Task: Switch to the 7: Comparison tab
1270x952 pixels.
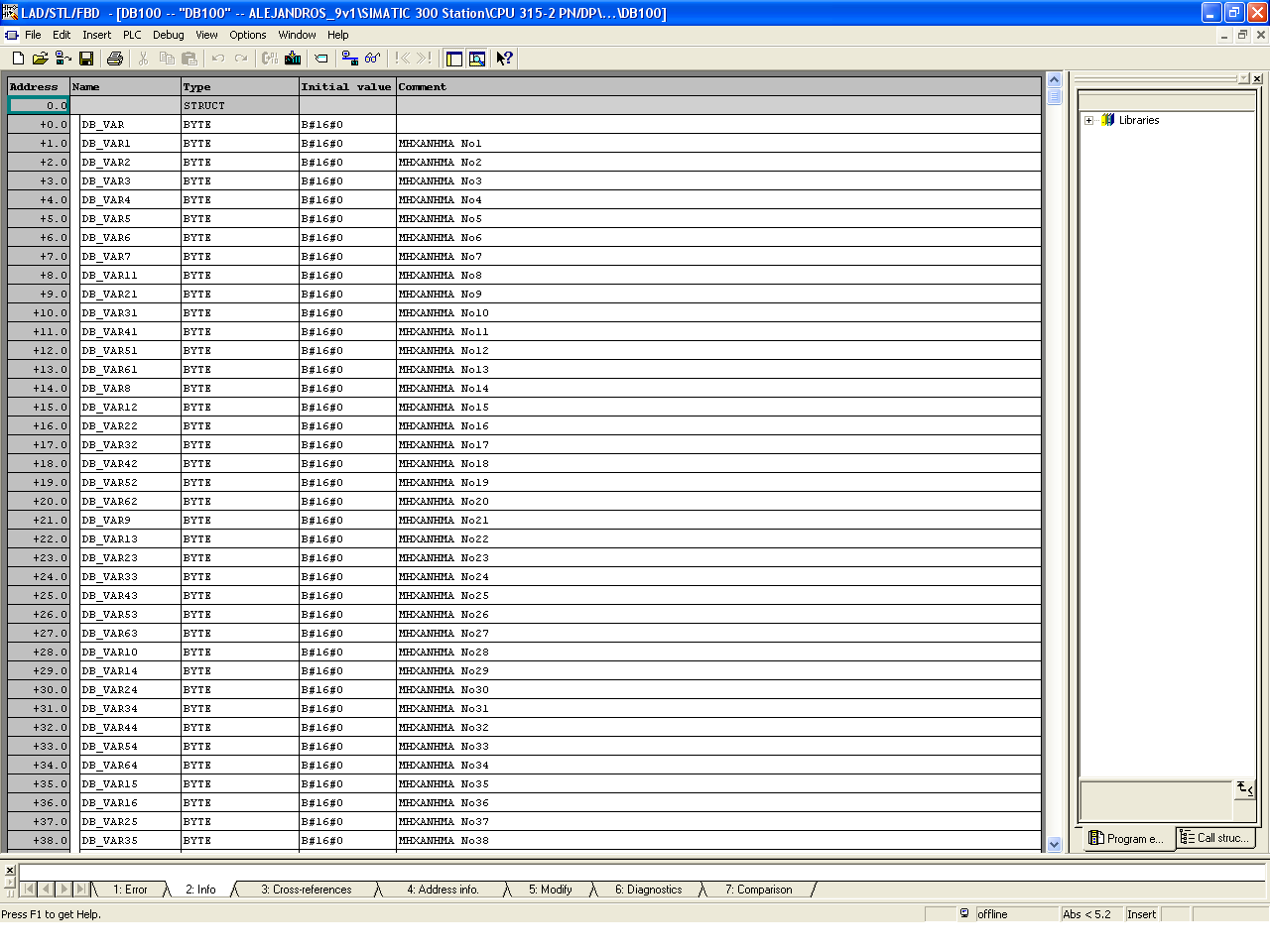Action: click(759, 890)
